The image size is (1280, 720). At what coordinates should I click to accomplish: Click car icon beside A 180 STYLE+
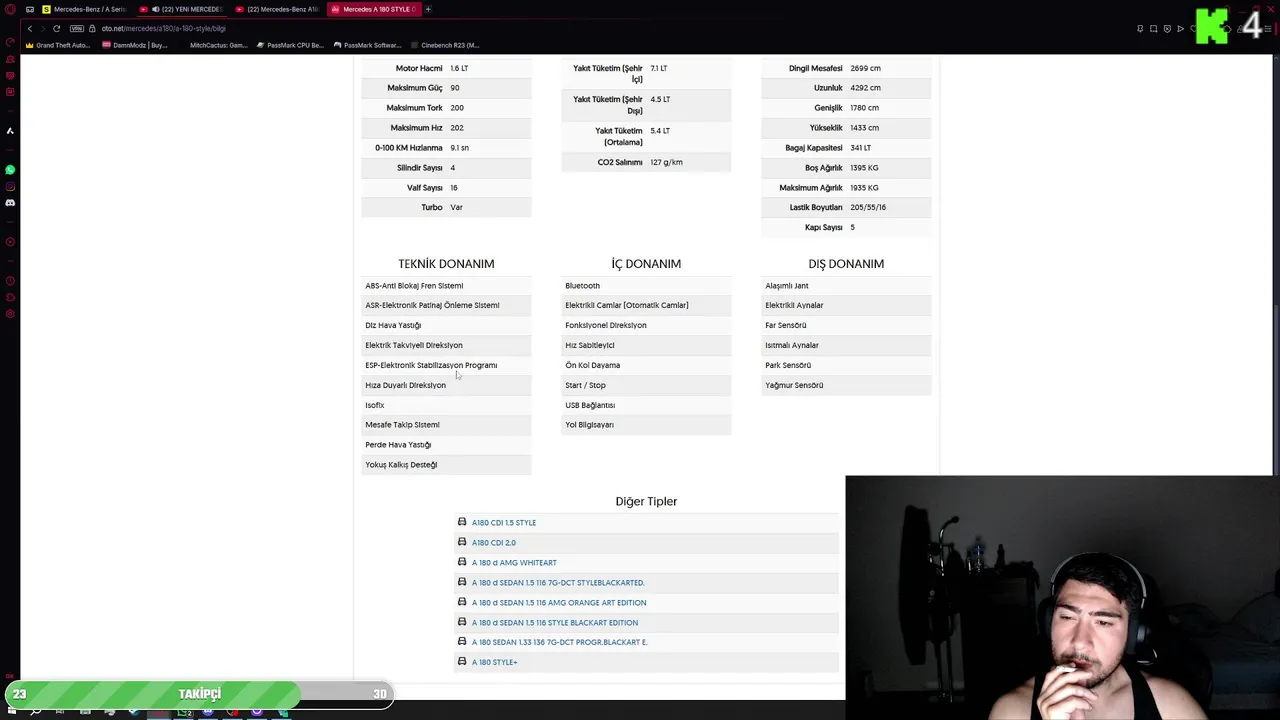462,661
